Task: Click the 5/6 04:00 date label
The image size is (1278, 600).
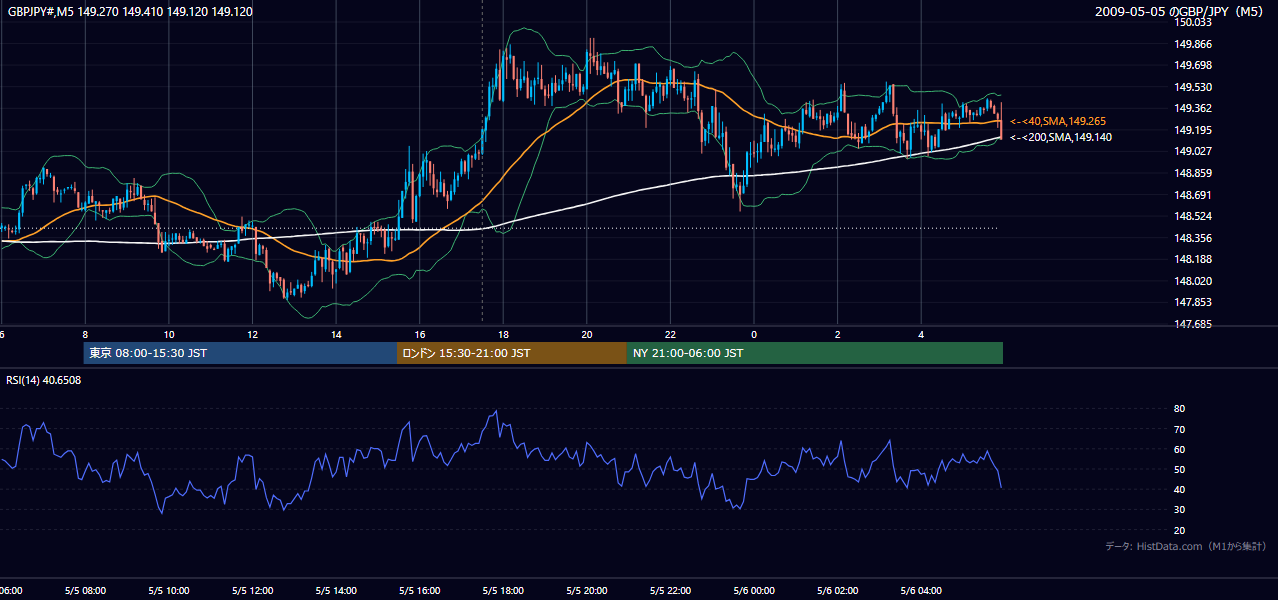Action: 921,591
